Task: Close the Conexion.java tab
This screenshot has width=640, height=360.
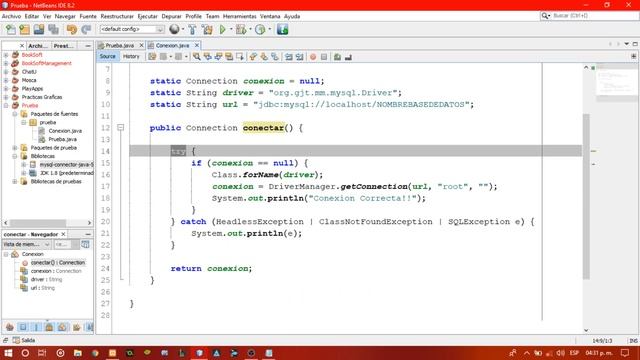Action: (197, 45)
